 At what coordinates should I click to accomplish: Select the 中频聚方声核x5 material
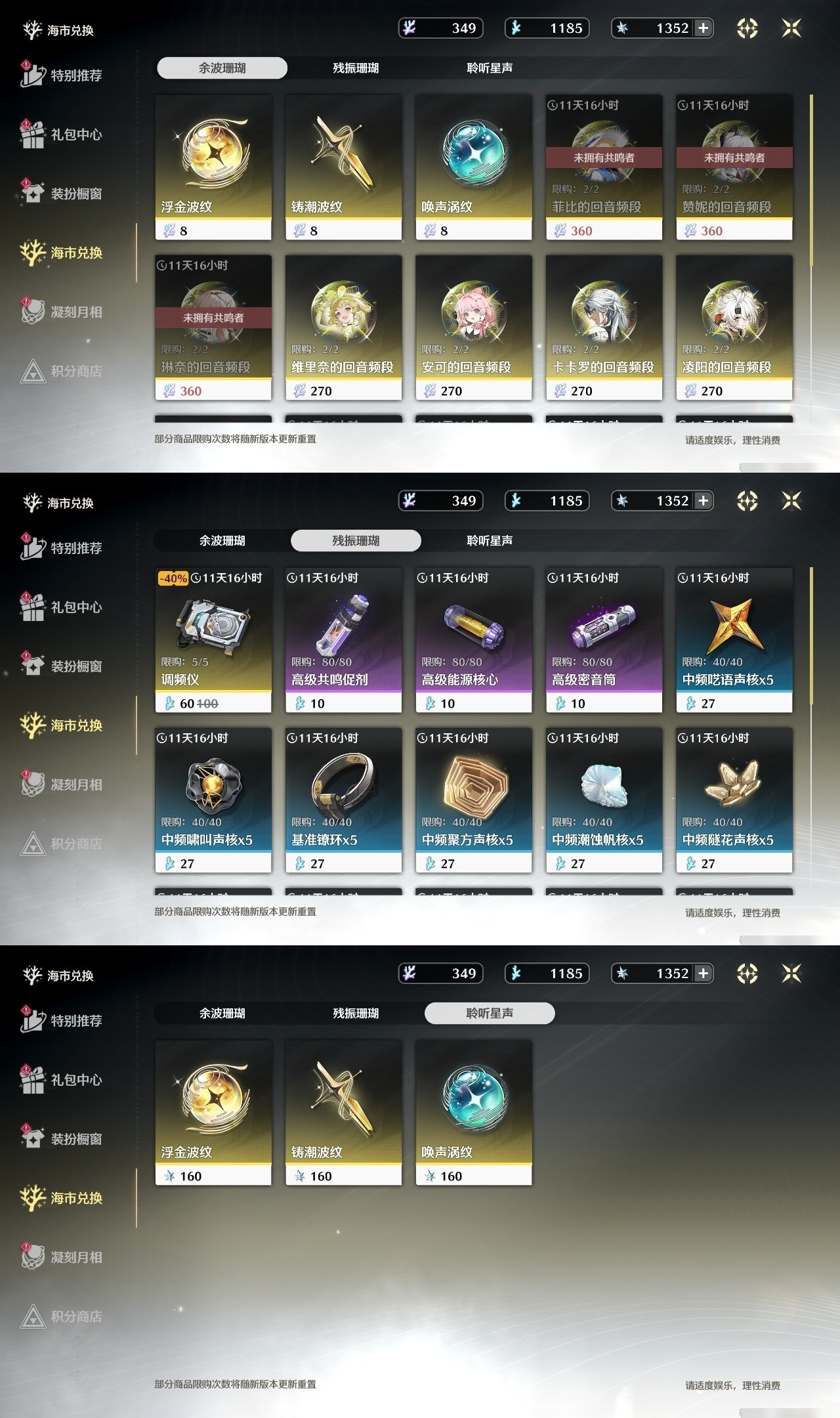474,800
